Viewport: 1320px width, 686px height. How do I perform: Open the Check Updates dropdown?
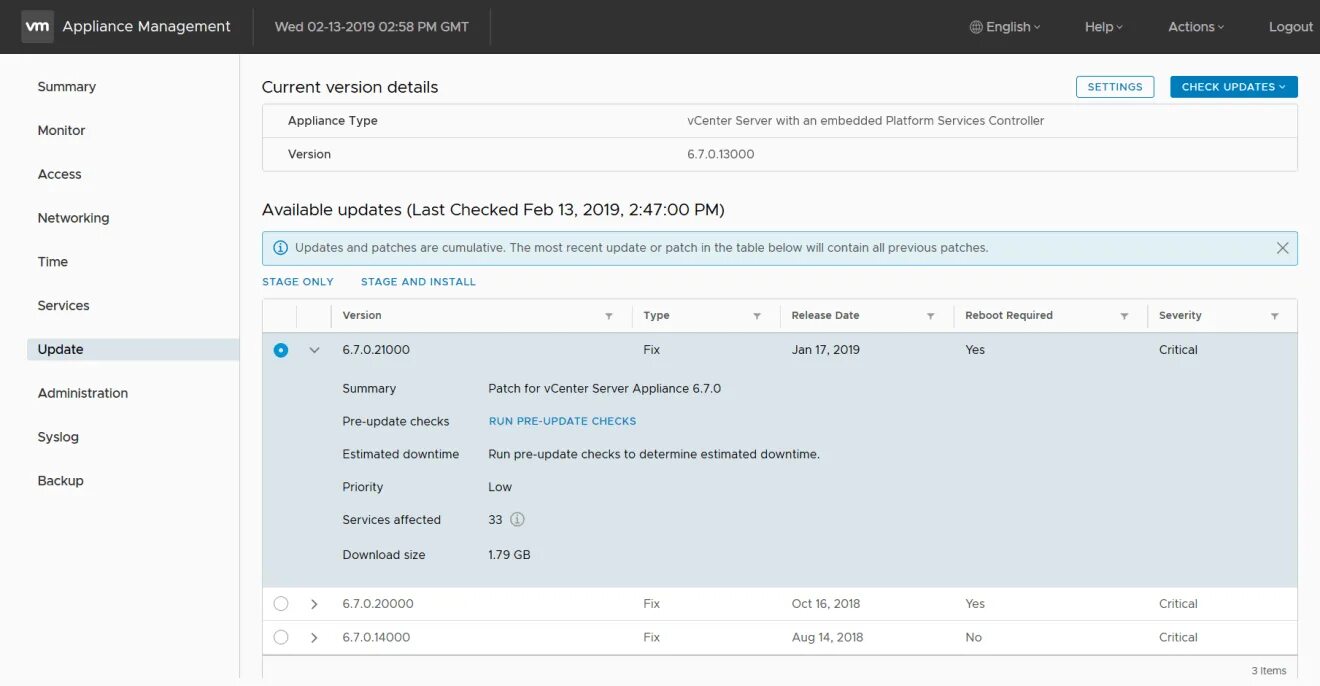1233,87
